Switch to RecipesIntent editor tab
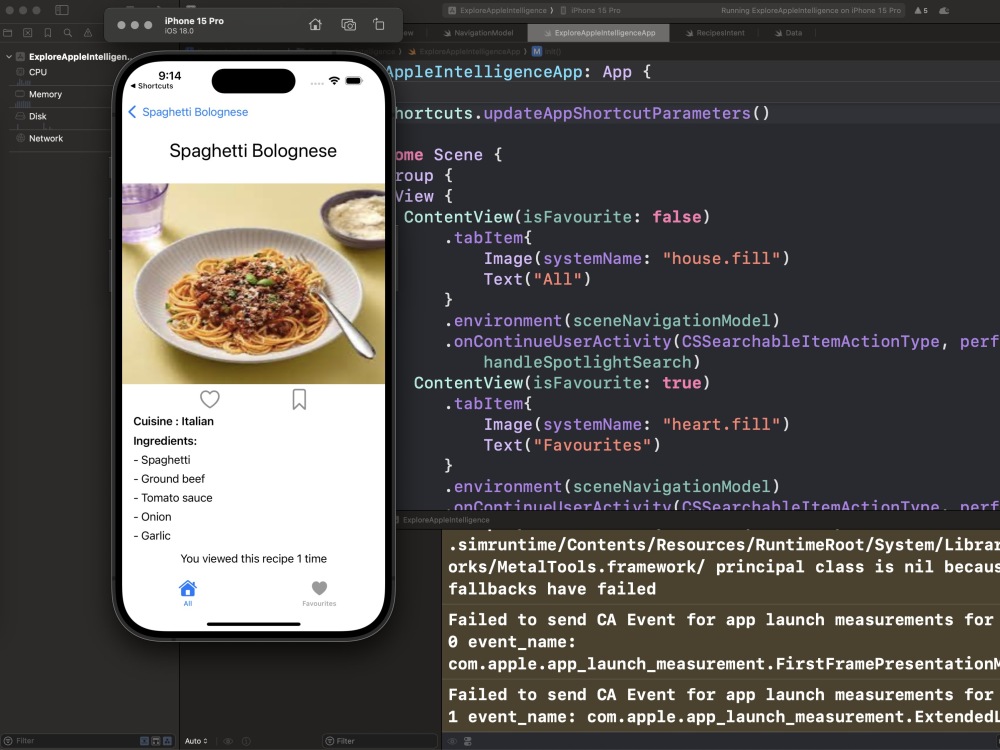 pyautogui.click(x=715, y=33)
